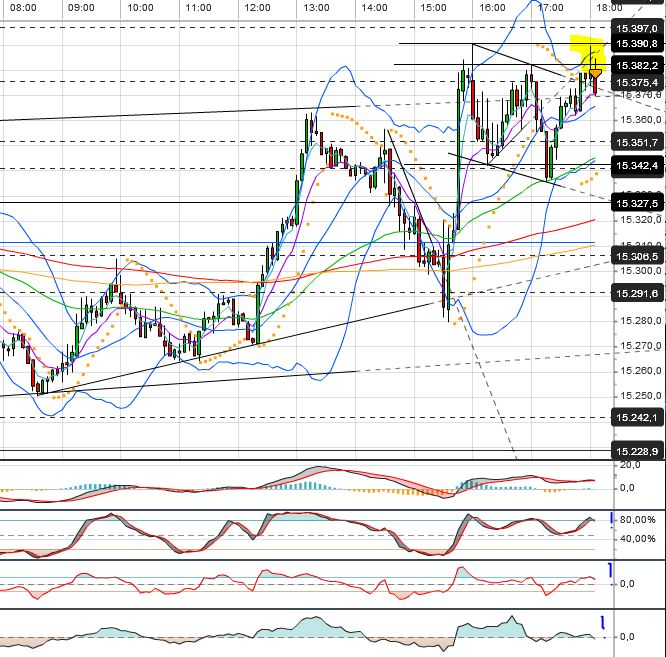Click the 17:00 time axis label

pos(550,8)
